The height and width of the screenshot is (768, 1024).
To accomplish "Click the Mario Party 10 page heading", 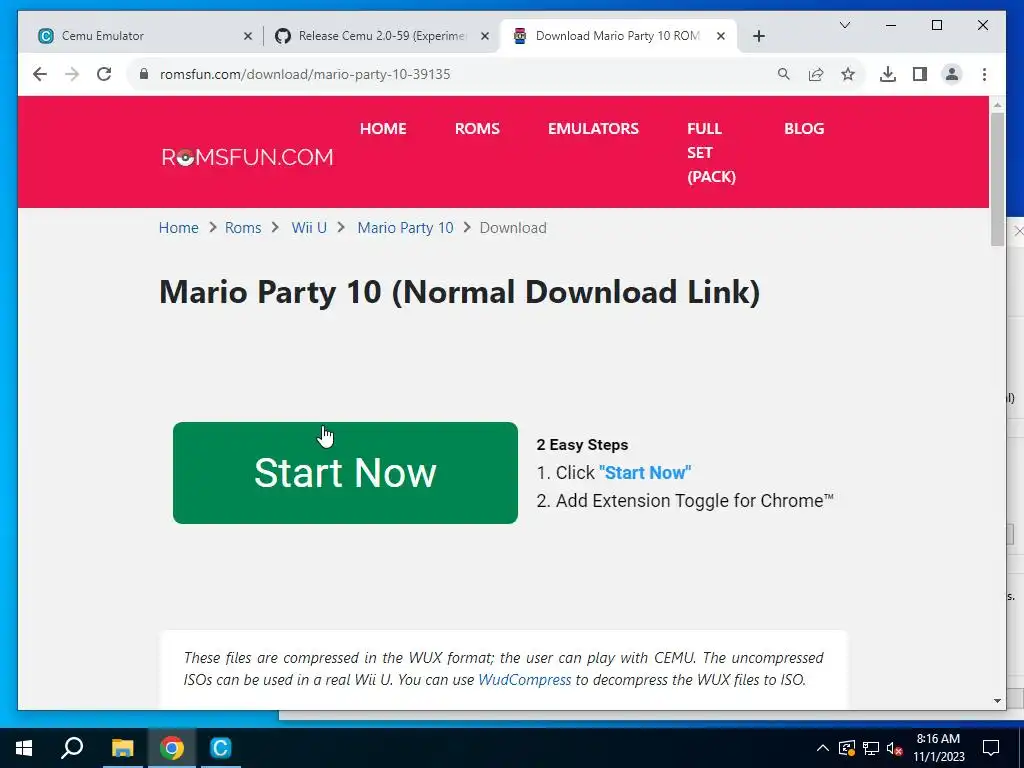I will point(460,292).
